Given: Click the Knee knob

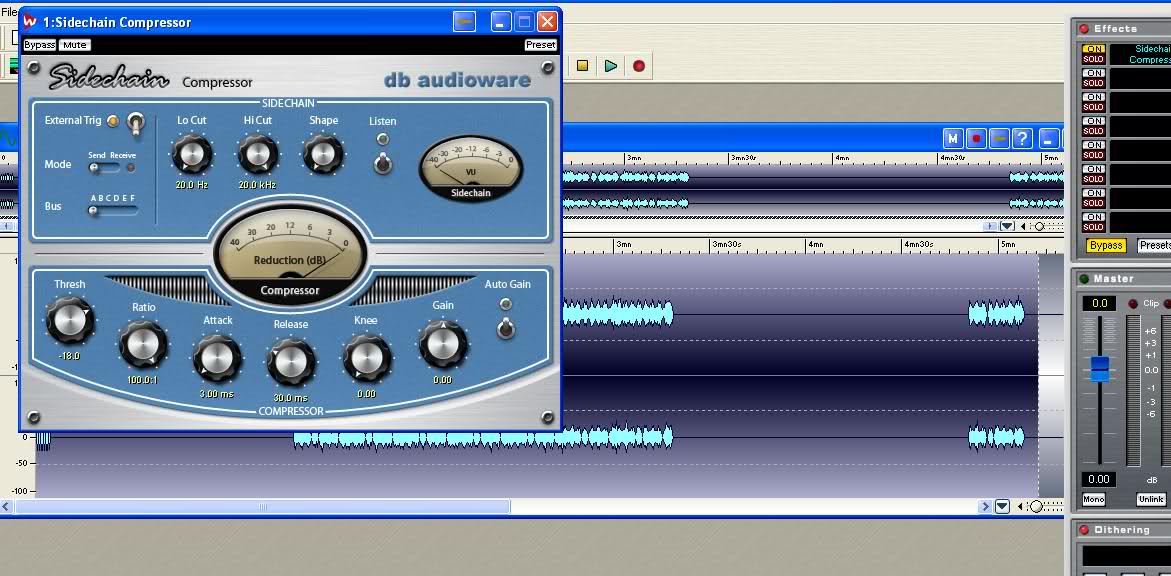Looking at the screenshot, I should [366, 359].
